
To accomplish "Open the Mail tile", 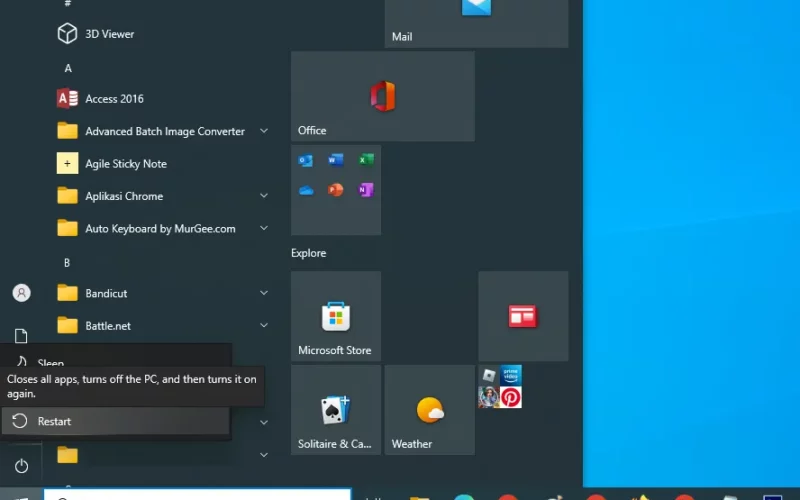I will (x=477, y=23).
